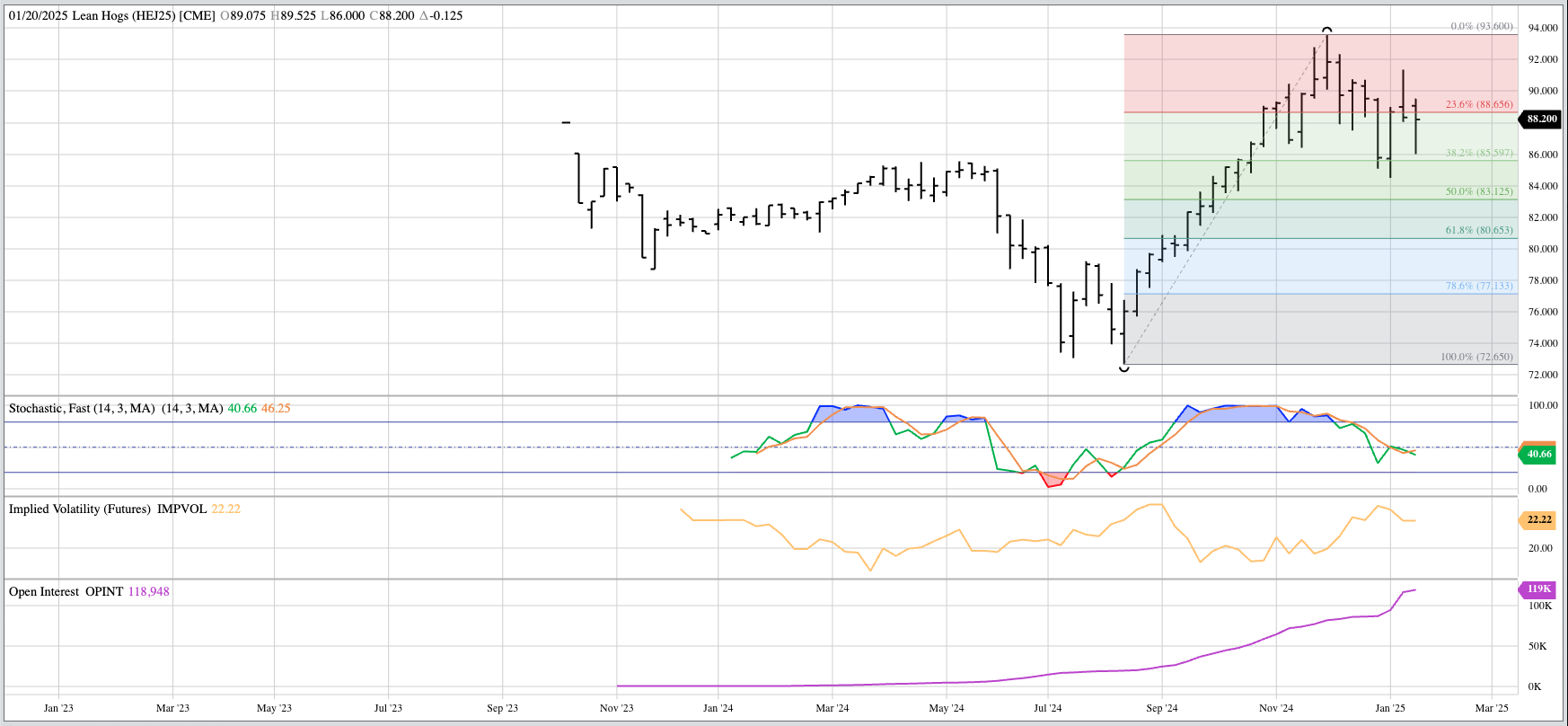
Task: Click the Jul '23 date on time axis
Action: pyautogui.click(x=388, y=708)
